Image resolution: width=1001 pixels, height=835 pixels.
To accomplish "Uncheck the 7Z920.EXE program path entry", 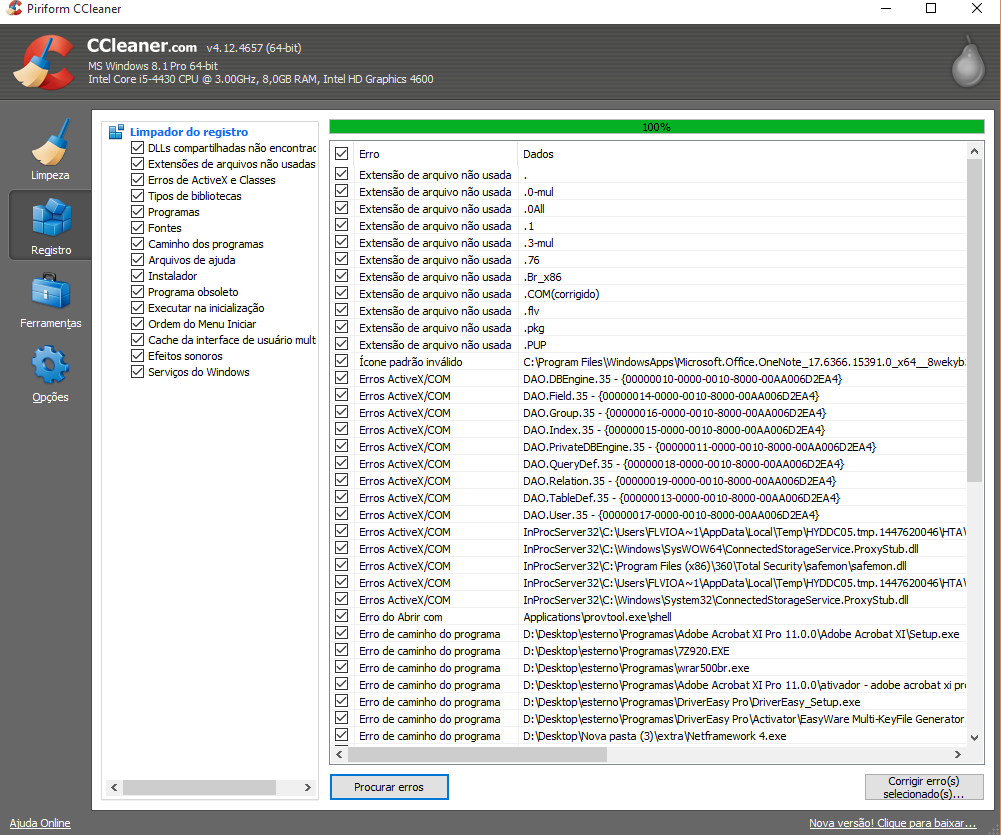I will click(x=342, y=650).
